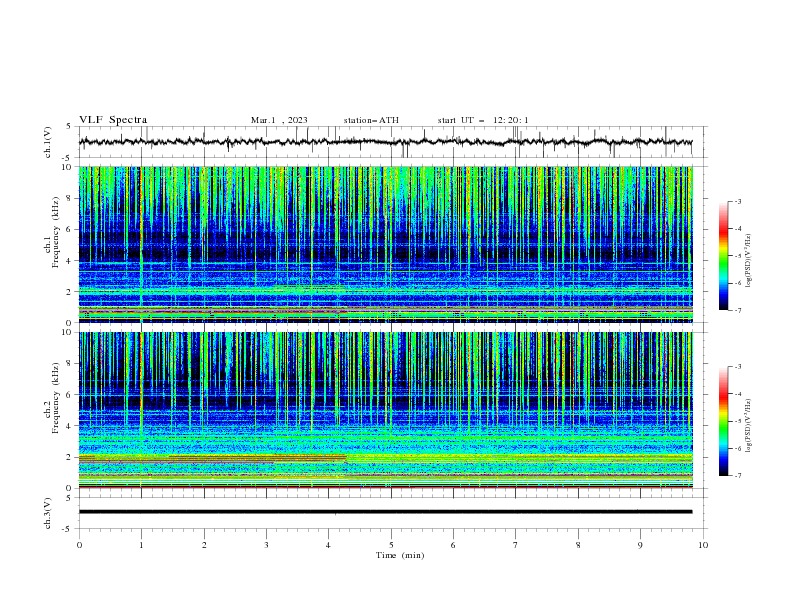Click the ch.2 colorbar 'log(PSD)(V²/Hz)' label
The height and width of the screenshot is (612, 792).
[x=748, y=426]
